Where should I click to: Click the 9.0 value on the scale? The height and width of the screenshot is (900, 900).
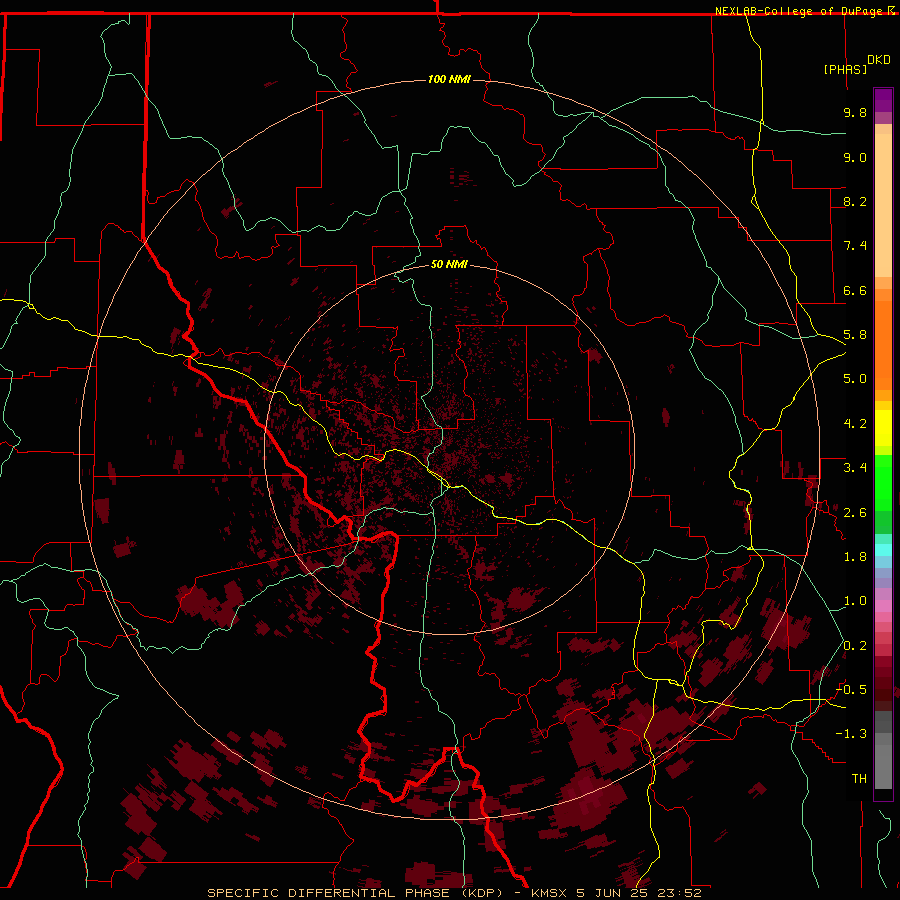point(855,157)
